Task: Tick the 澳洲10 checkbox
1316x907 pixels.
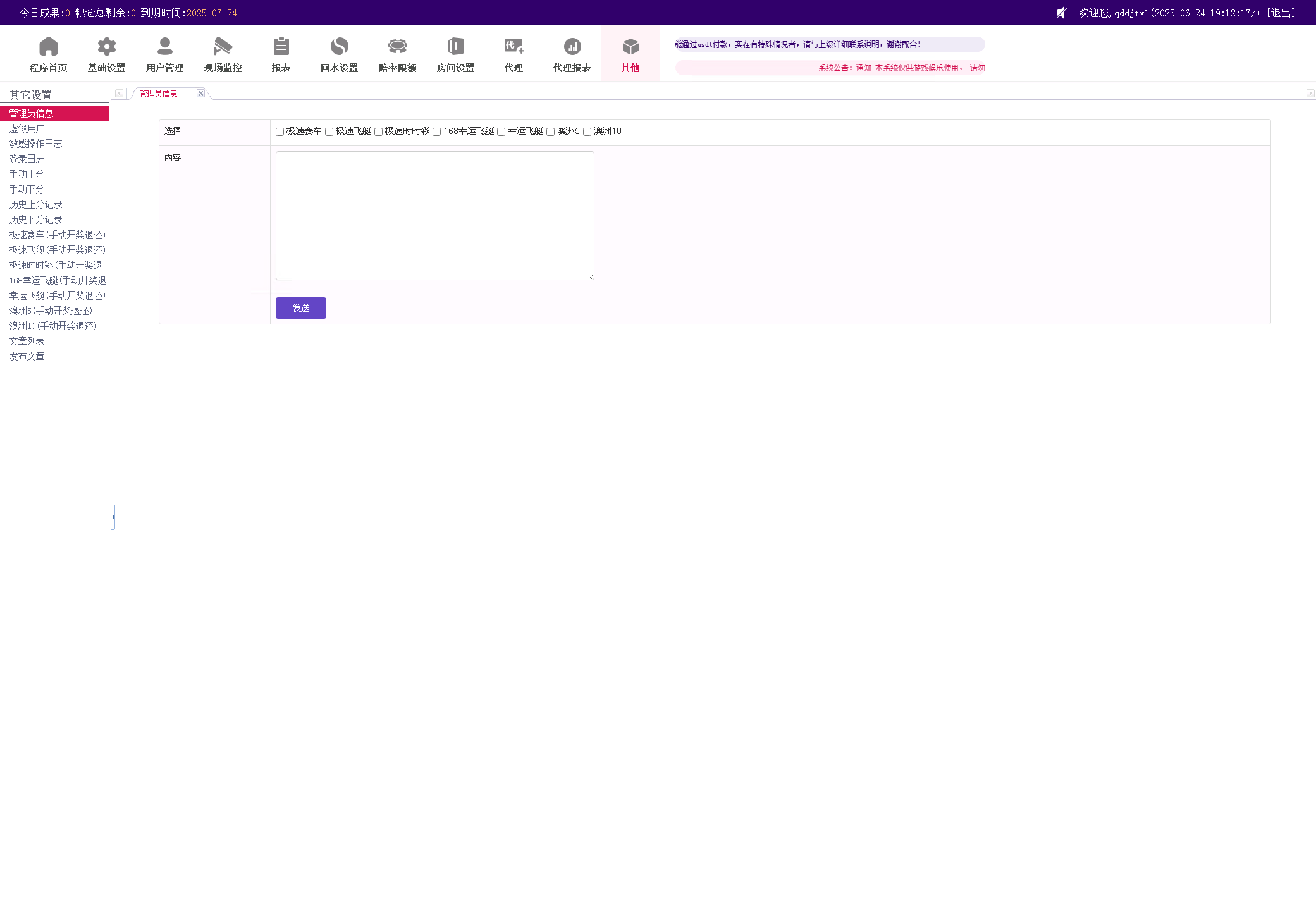Action: click(x=587, y=132)
